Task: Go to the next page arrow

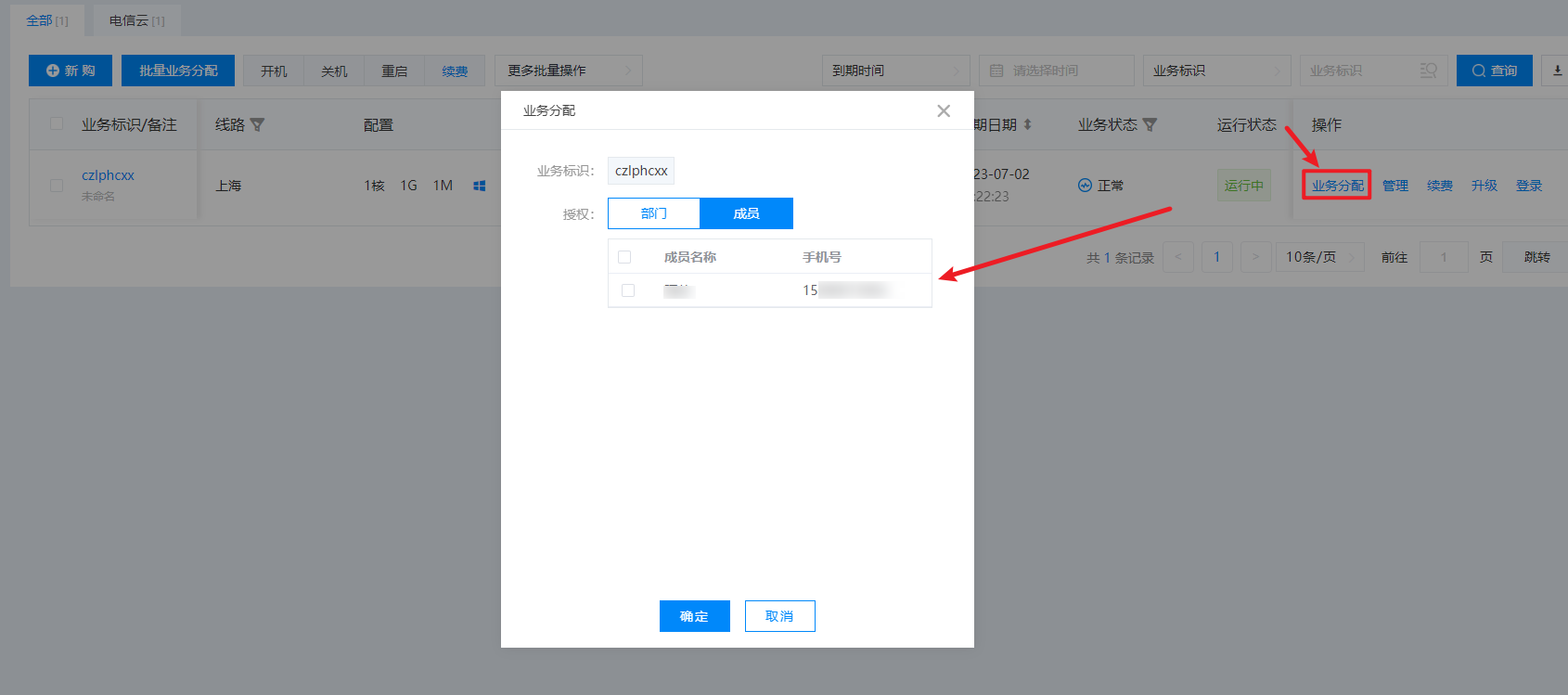Action: [x=1255, y=257]
